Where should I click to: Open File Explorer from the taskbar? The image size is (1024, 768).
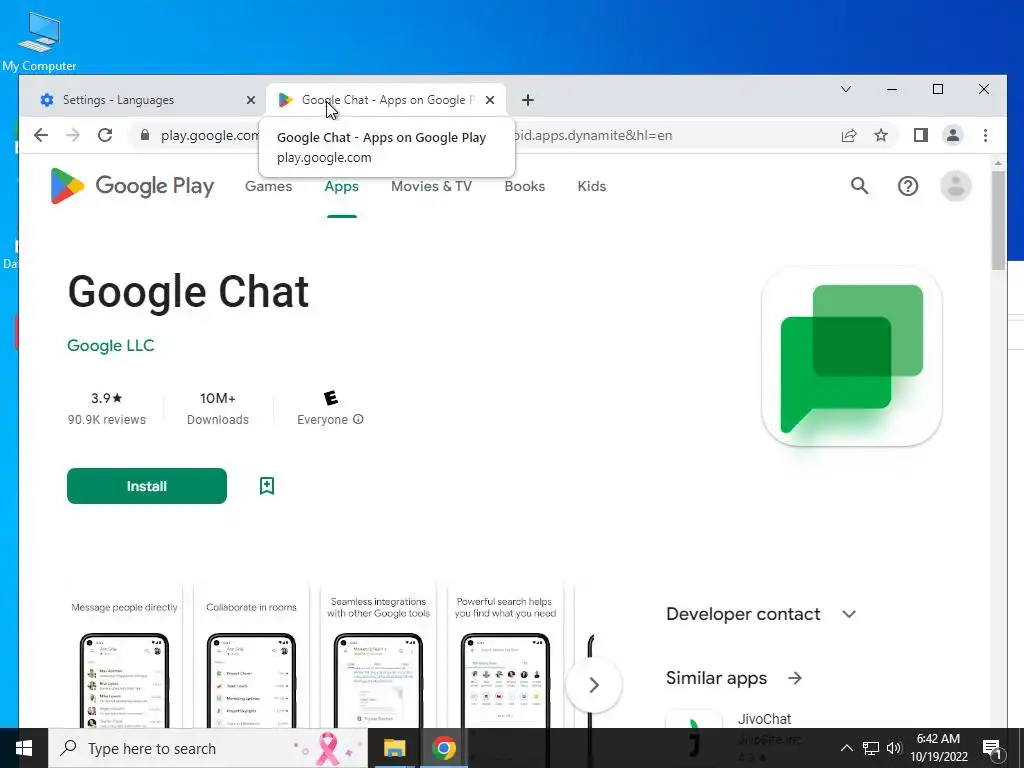[394, 748]
